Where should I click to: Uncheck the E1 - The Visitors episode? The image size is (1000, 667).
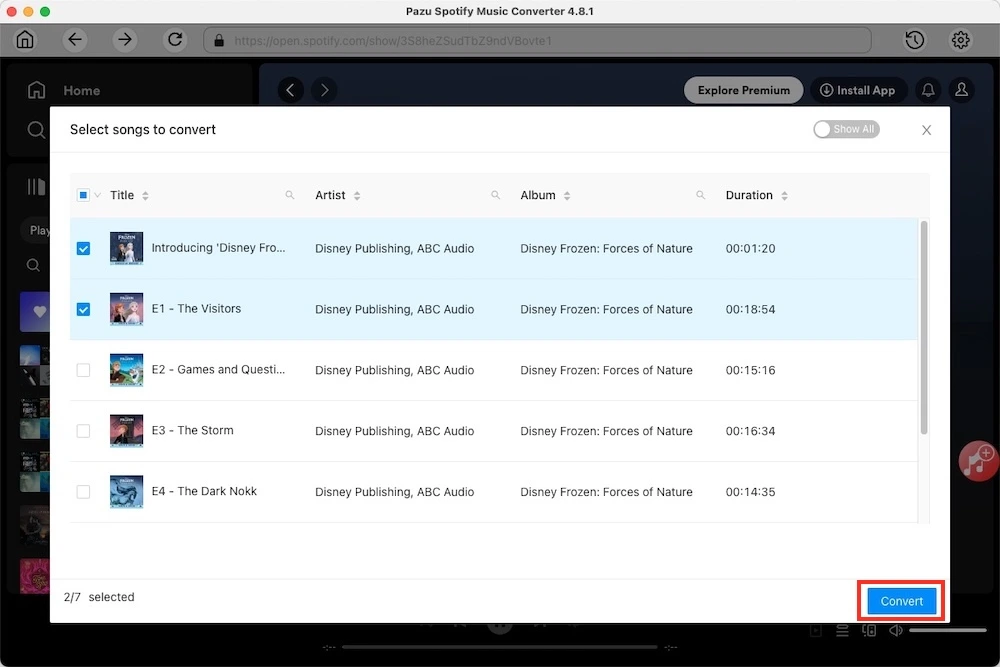point(83,309)
